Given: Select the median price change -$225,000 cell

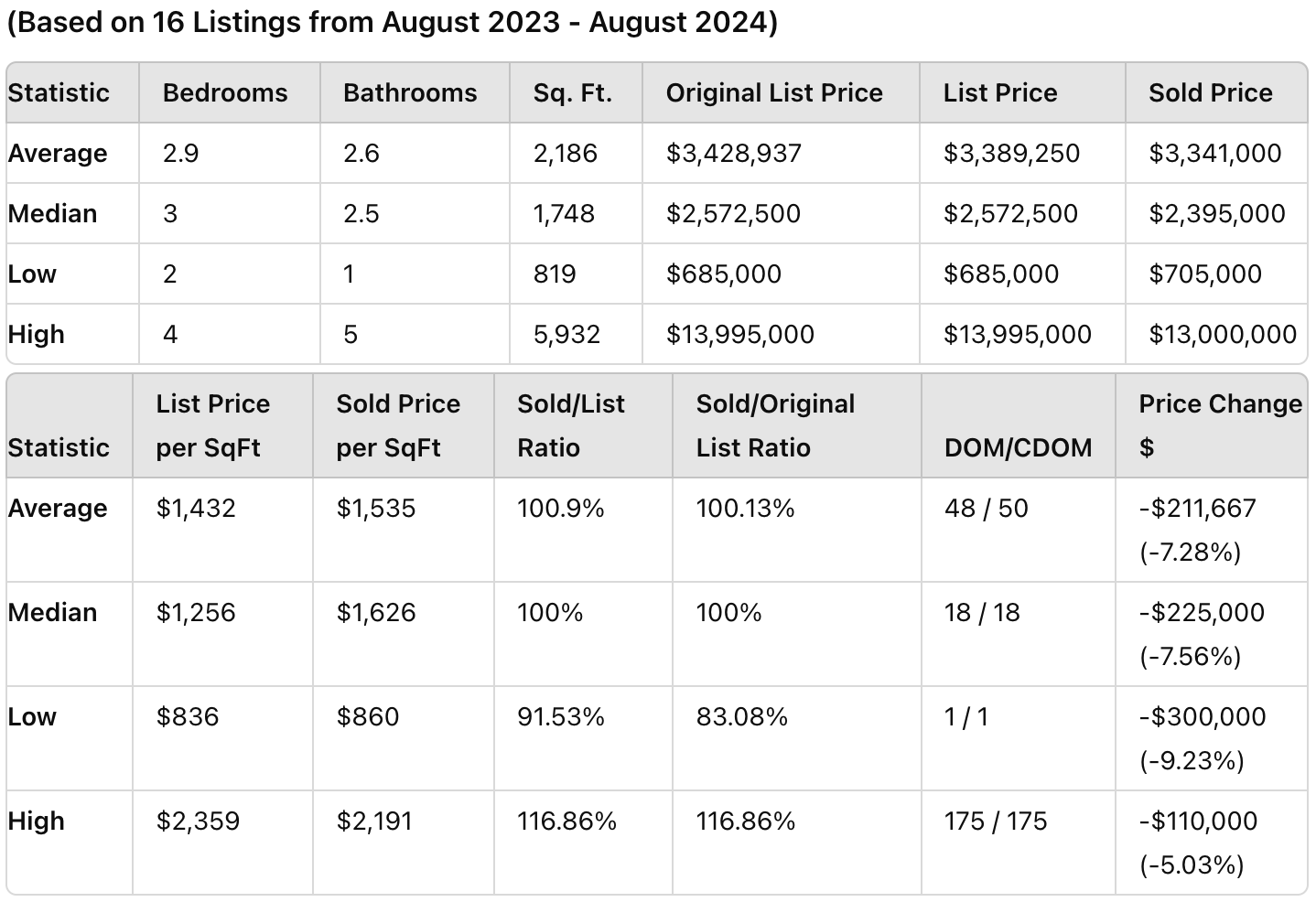Looking at the screenshot, I should point(1202,612).
